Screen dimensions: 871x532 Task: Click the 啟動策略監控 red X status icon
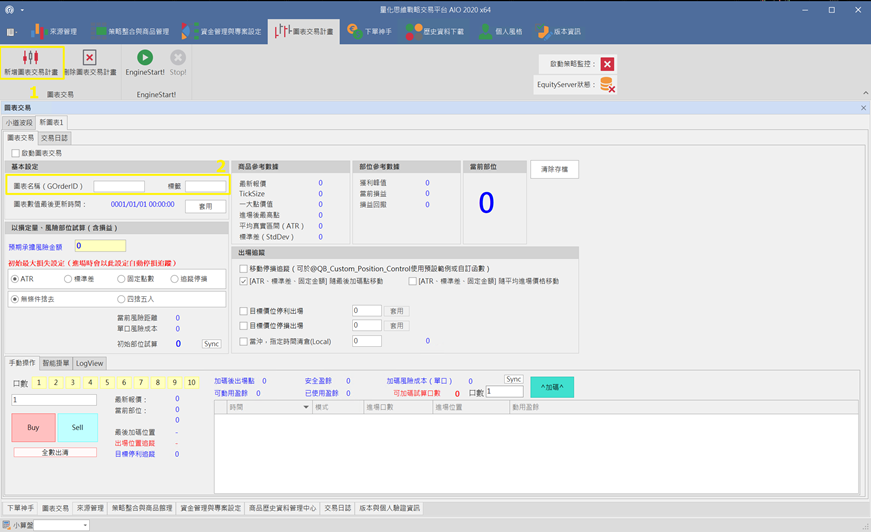607,64
